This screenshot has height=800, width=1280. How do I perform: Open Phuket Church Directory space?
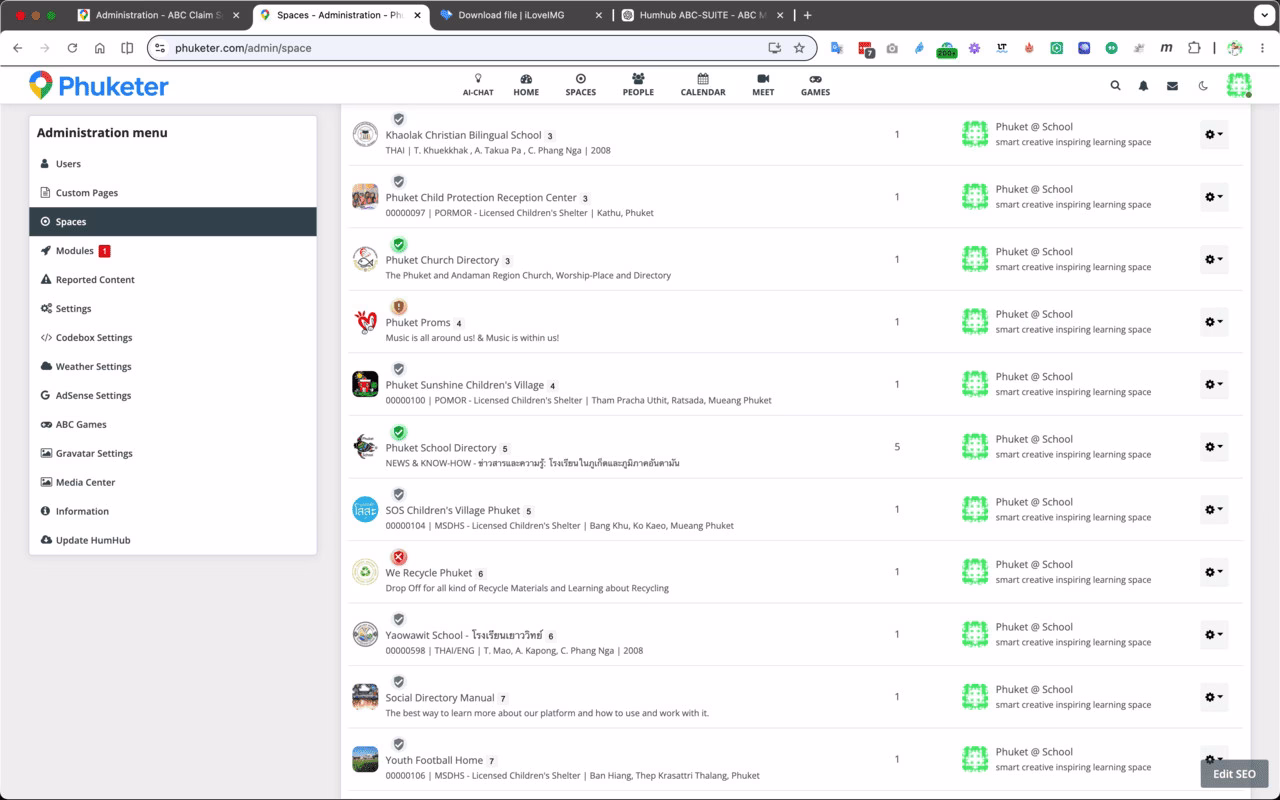[442, 260]
